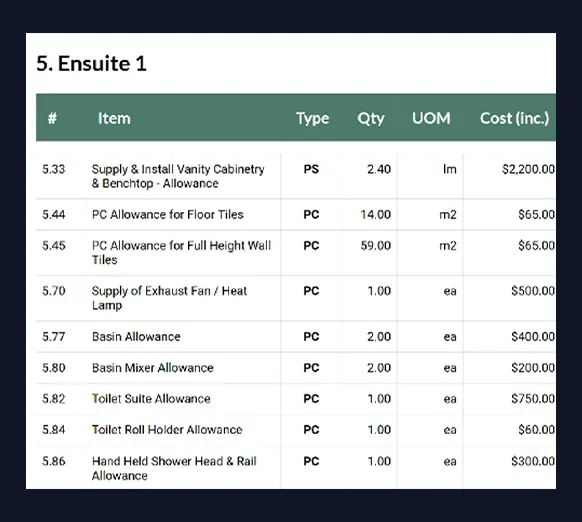The height and width of the screenshot is (522, 582).
Task: Click the m2 unit in Floor Tiles row
Action: pyautogui.click(x=448, y=215)
